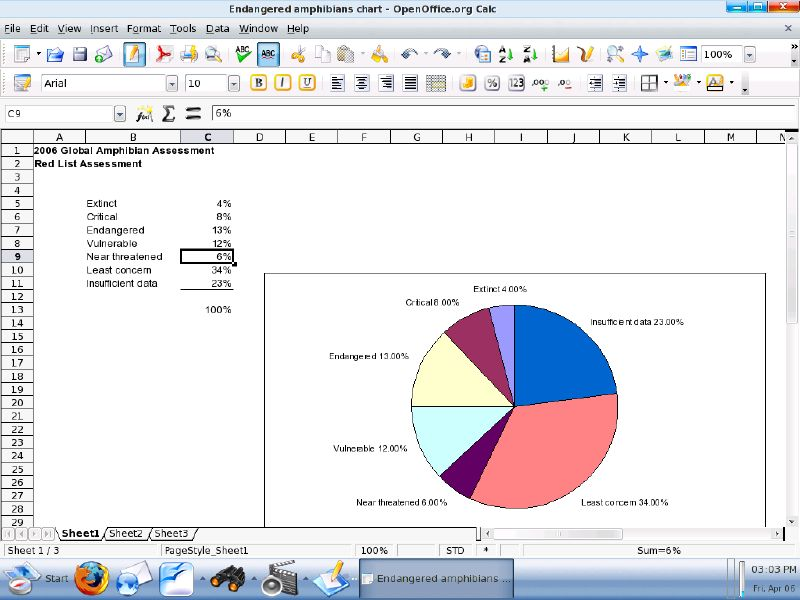
Task: Switch to the Sheet3 tab
Action: [171, 534]
